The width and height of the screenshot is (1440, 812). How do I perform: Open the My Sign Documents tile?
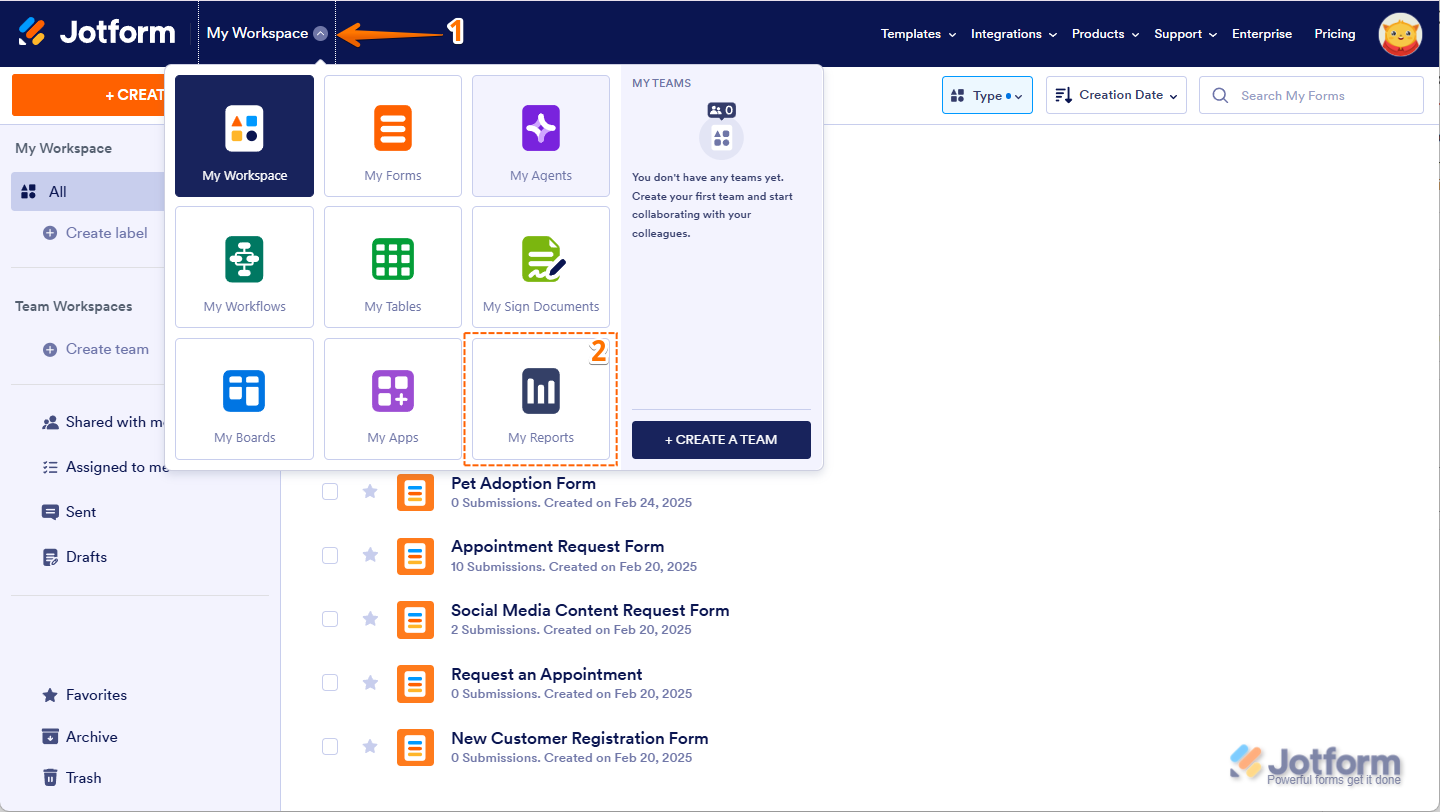pyautogui.click(x=541, y=267)
